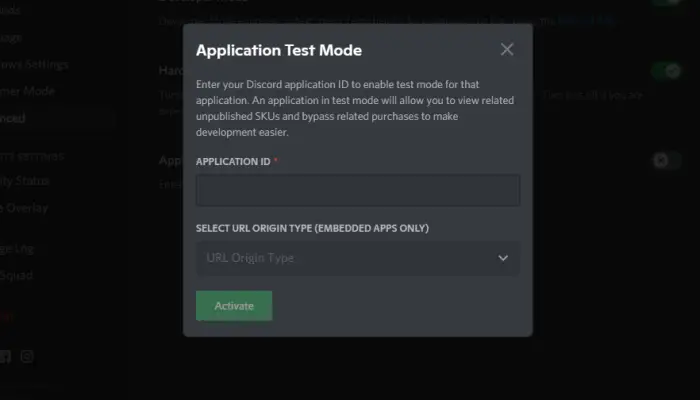Select Streamer Mode in the sidebar
The image size is (700, 400).
point(27,92)
